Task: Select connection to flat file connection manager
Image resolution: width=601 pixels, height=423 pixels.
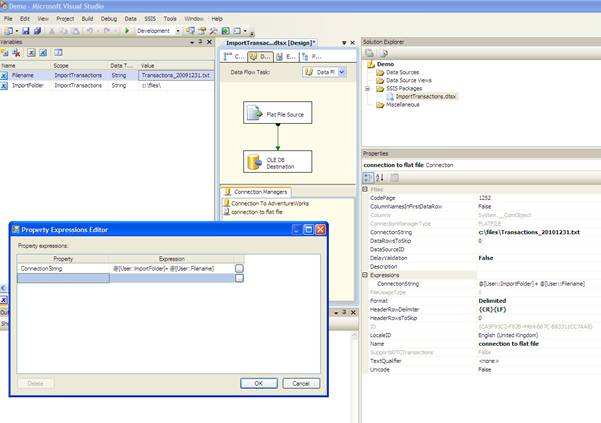Action: (253, 212)
